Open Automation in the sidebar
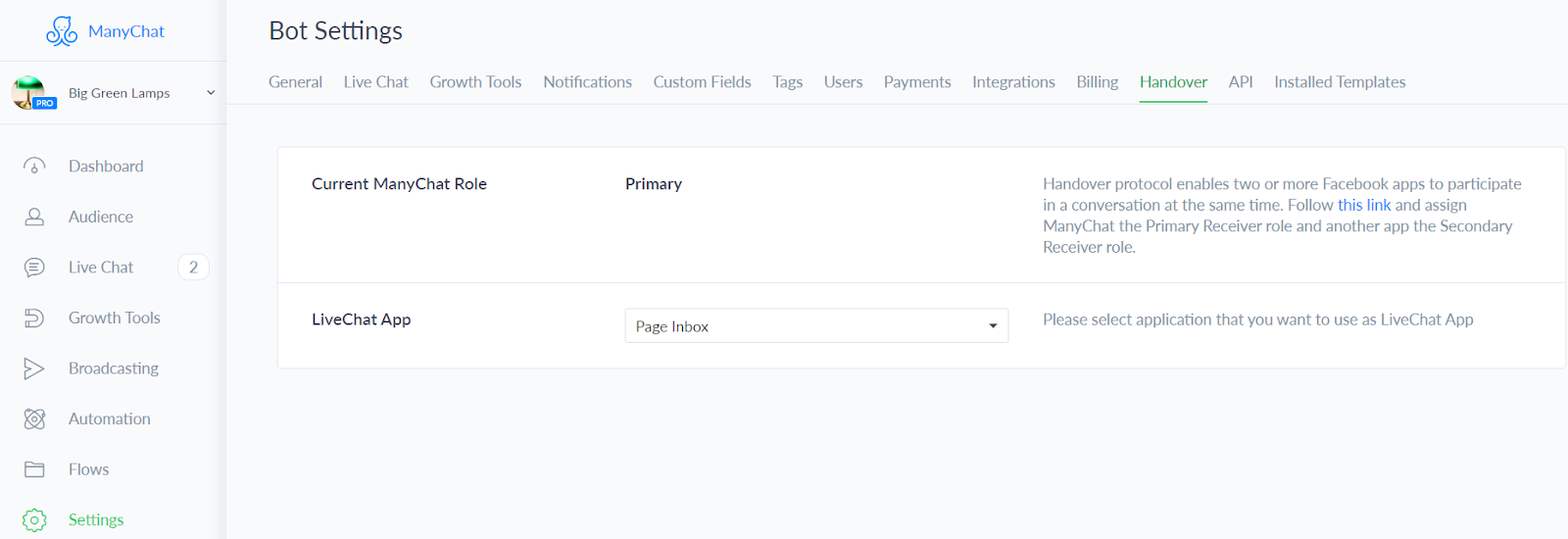The width and height of the screenshot is (1568, 539). [110, 418]
